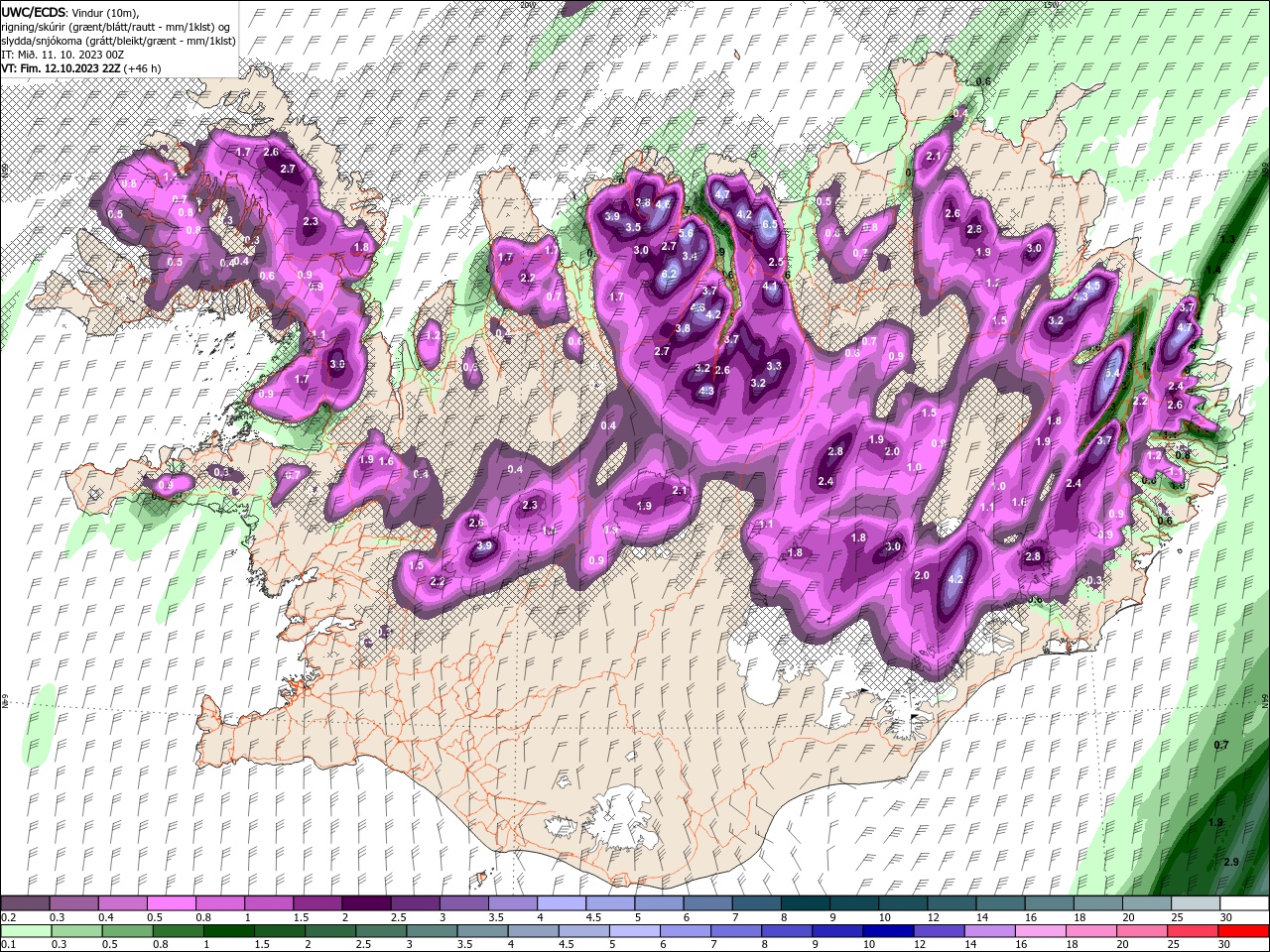Select the UWC/ECDS title line

click(71, 11)
